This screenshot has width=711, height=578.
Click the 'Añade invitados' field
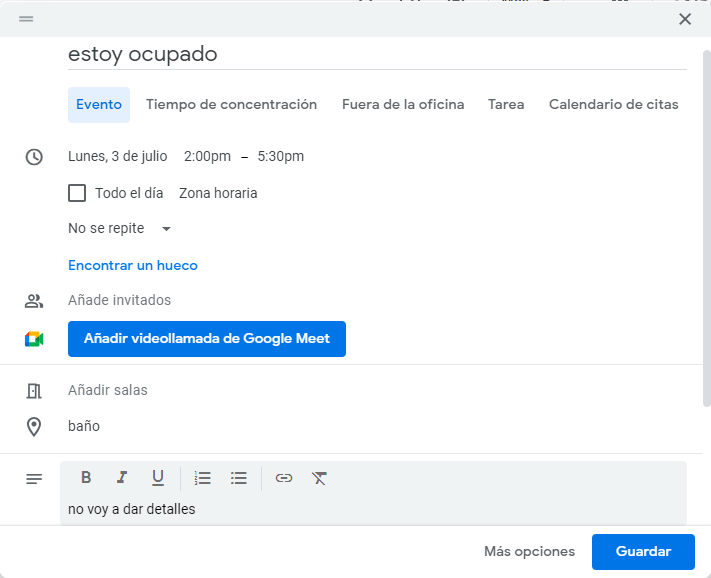[120, 300]
